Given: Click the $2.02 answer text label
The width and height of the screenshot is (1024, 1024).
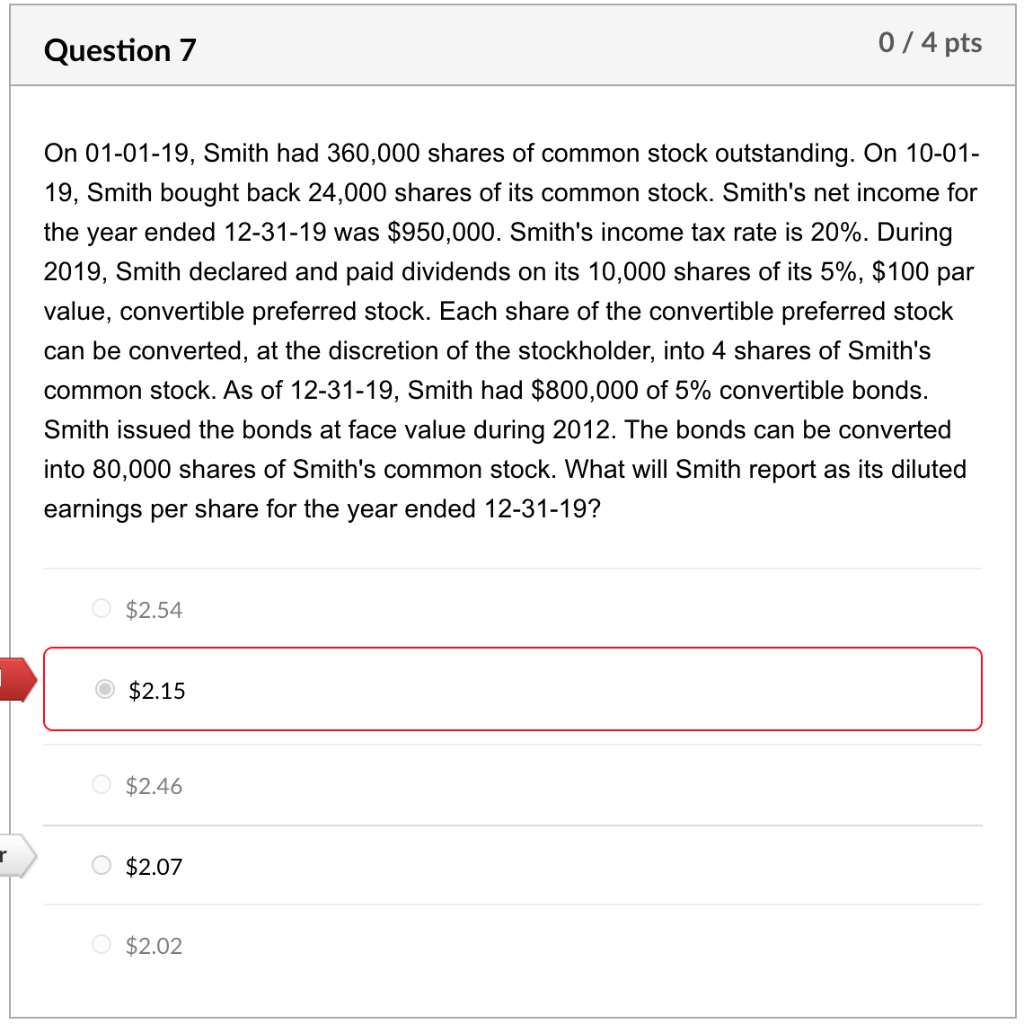Looking at the screenshot, I should point(153,945).
